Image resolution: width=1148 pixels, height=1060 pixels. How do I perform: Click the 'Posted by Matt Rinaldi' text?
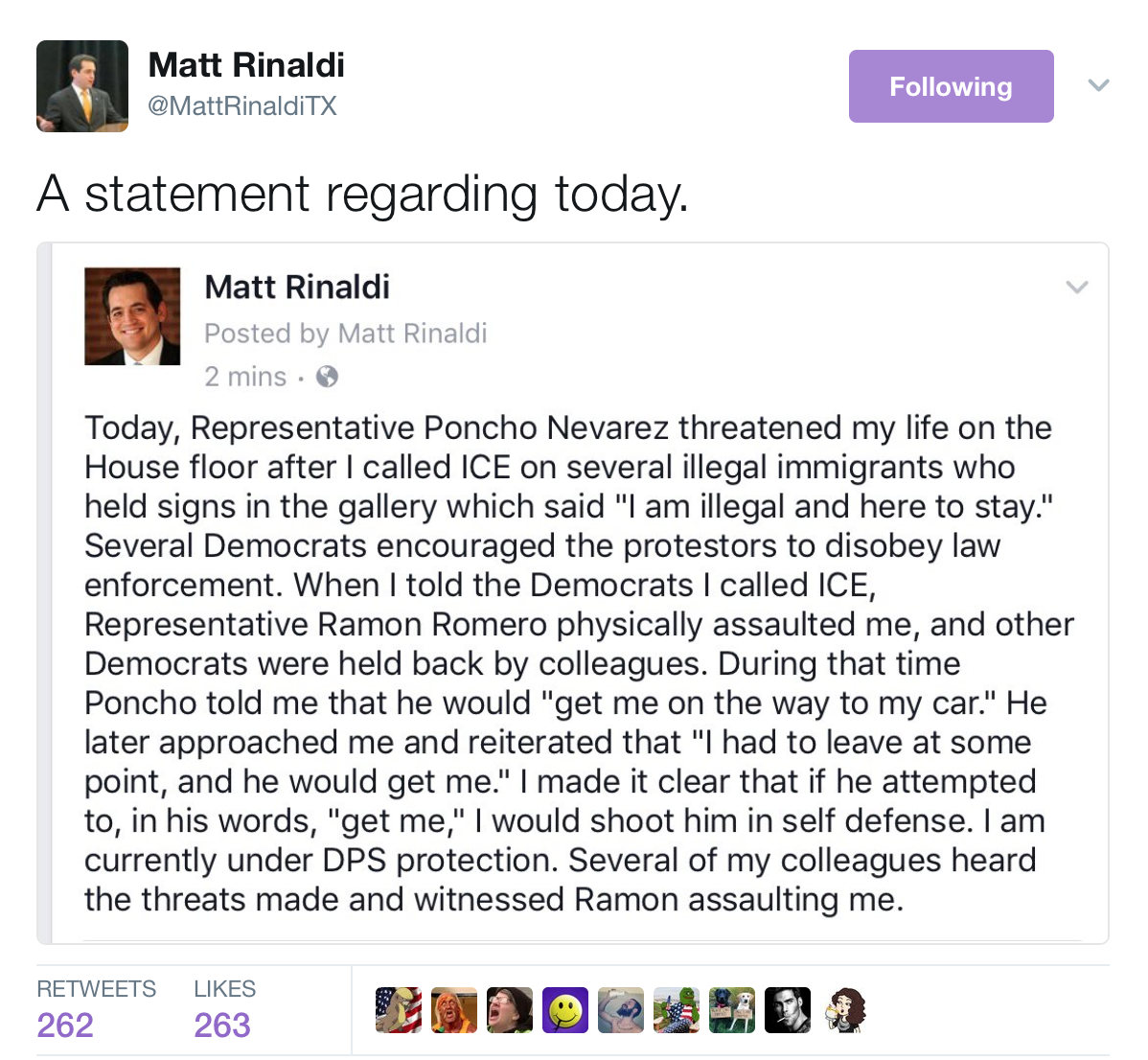[x=345, y=334]
